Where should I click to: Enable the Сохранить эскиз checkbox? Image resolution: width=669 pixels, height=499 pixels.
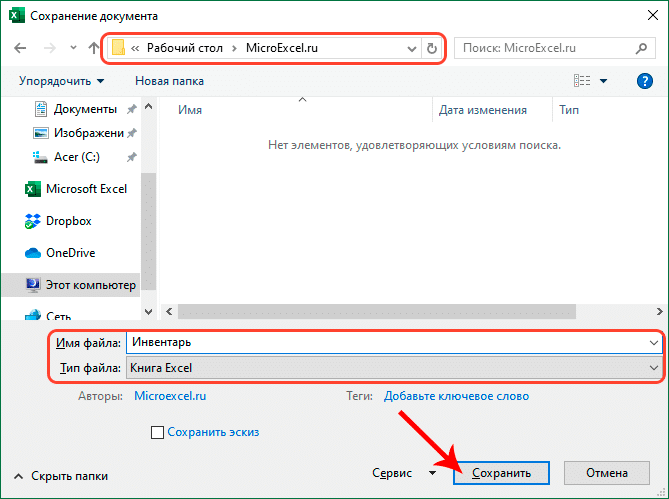[x=157, y=432]
